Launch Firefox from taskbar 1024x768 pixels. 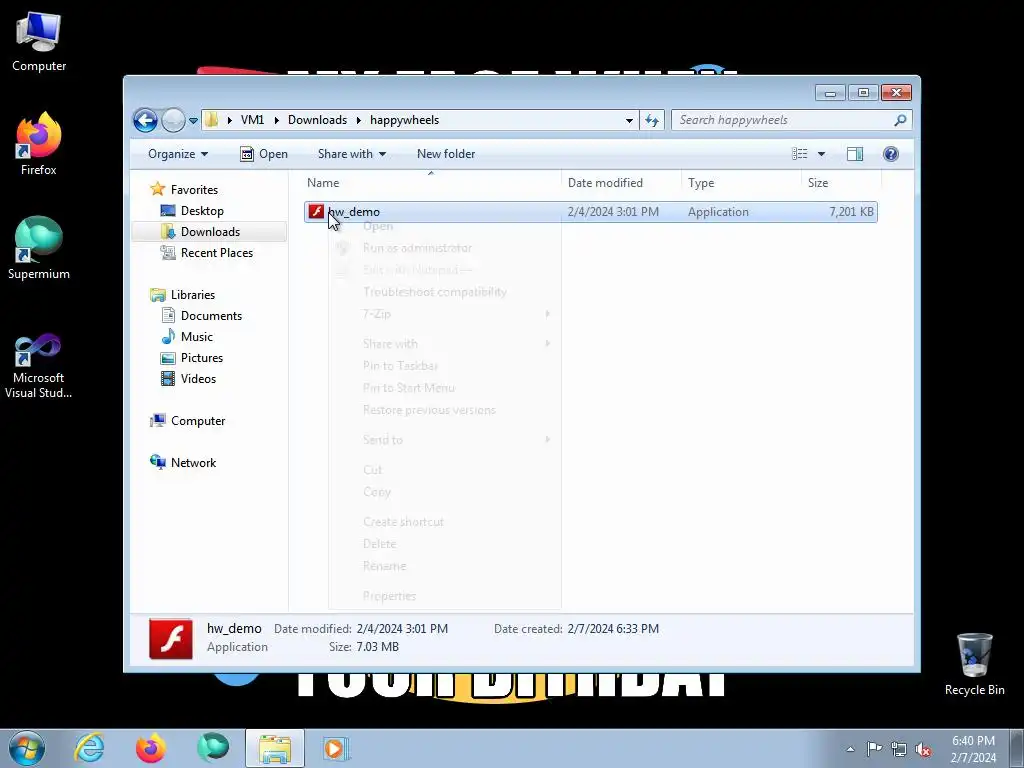click(x=150, y=748)
